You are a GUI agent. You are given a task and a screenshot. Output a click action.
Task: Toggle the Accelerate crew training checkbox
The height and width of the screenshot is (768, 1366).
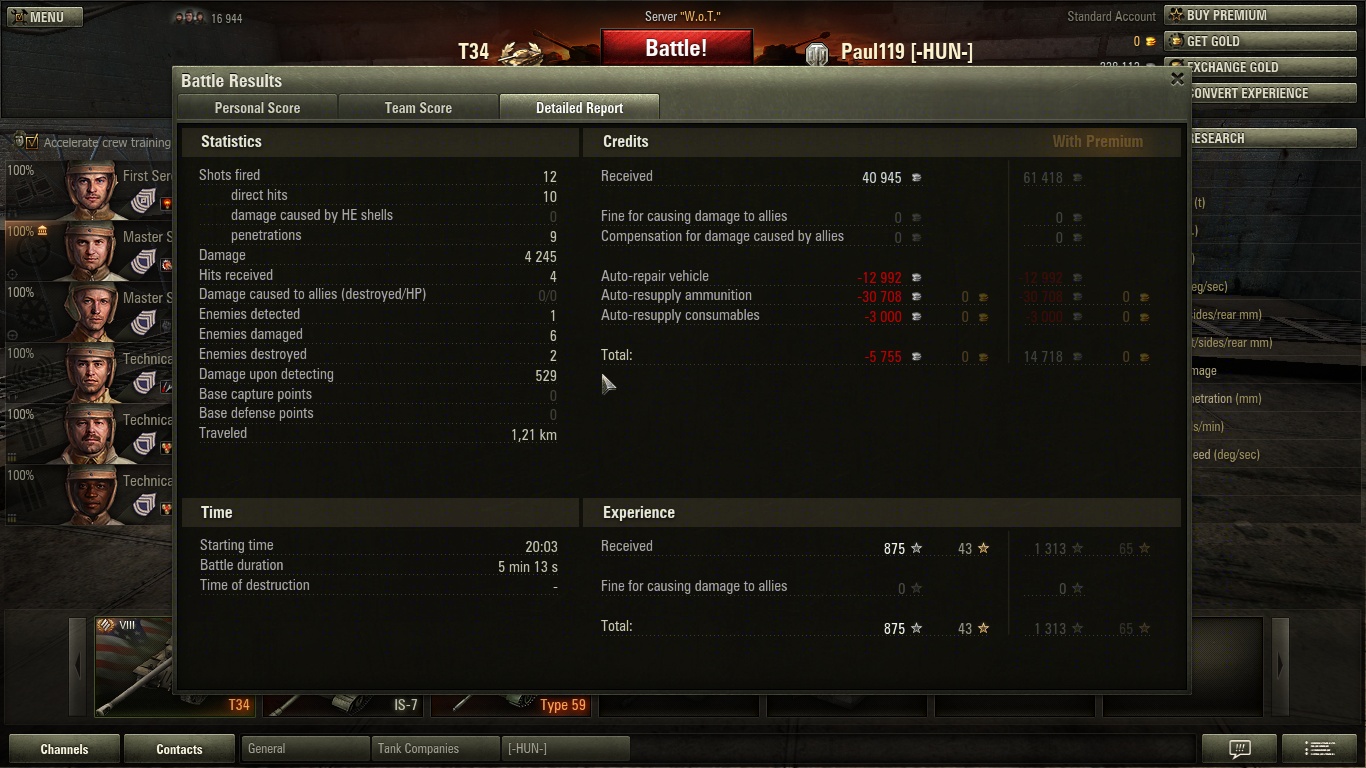pyautogui.click(x=32, y=142)
